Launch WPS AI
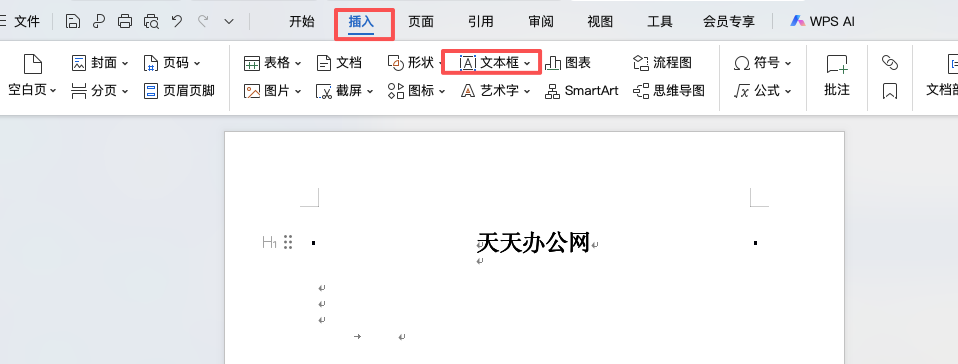The width and height of the screenshot is (958, 364). (x=822, y=22)
